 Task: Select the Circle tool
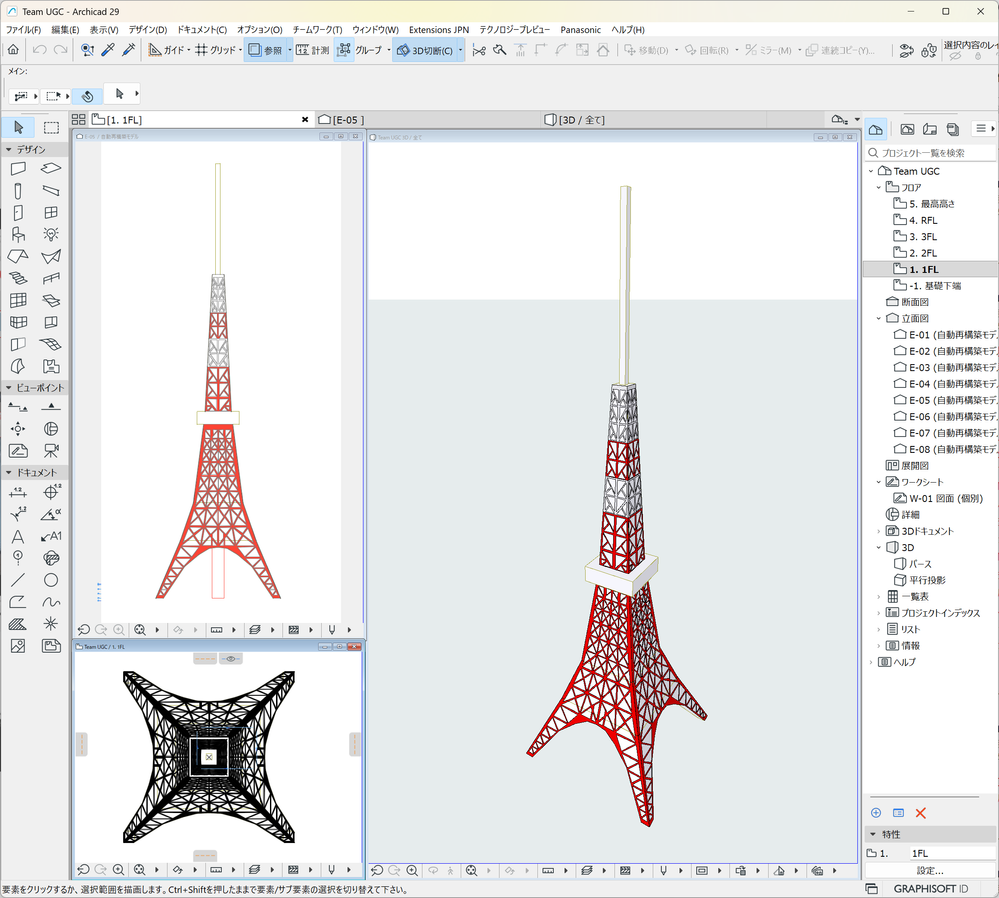[51, 580]
